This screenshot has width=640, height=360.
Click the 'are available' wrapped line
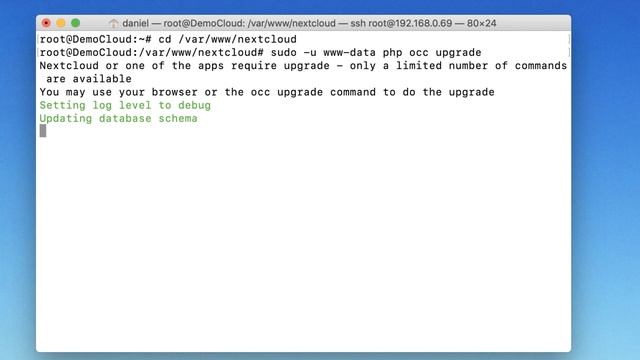coord(89,79)
